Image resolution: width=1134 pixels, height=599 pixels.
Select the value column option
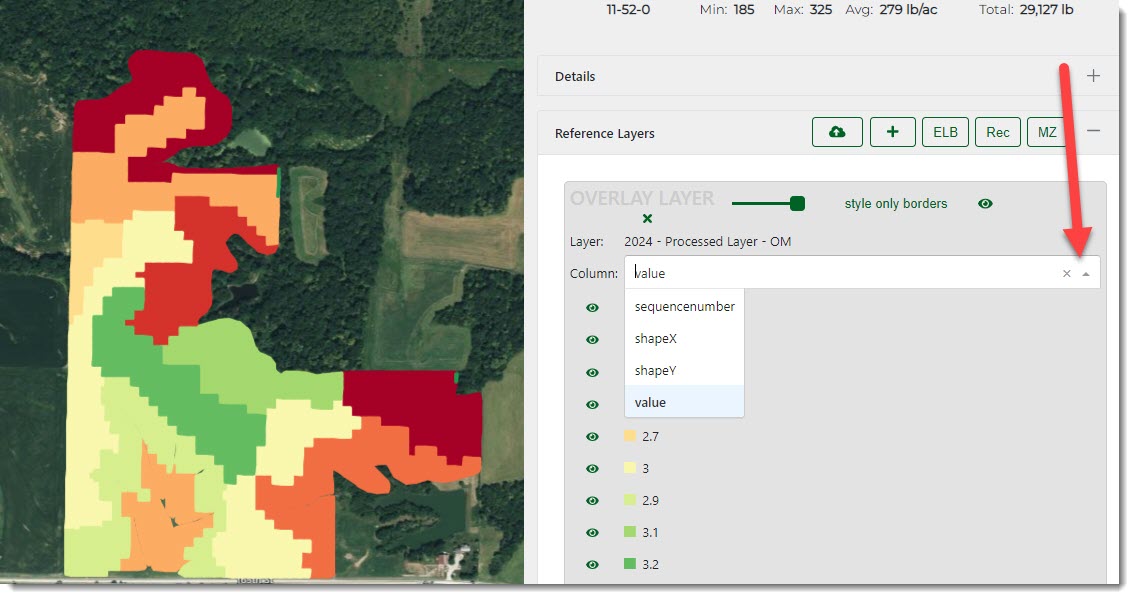650,402
